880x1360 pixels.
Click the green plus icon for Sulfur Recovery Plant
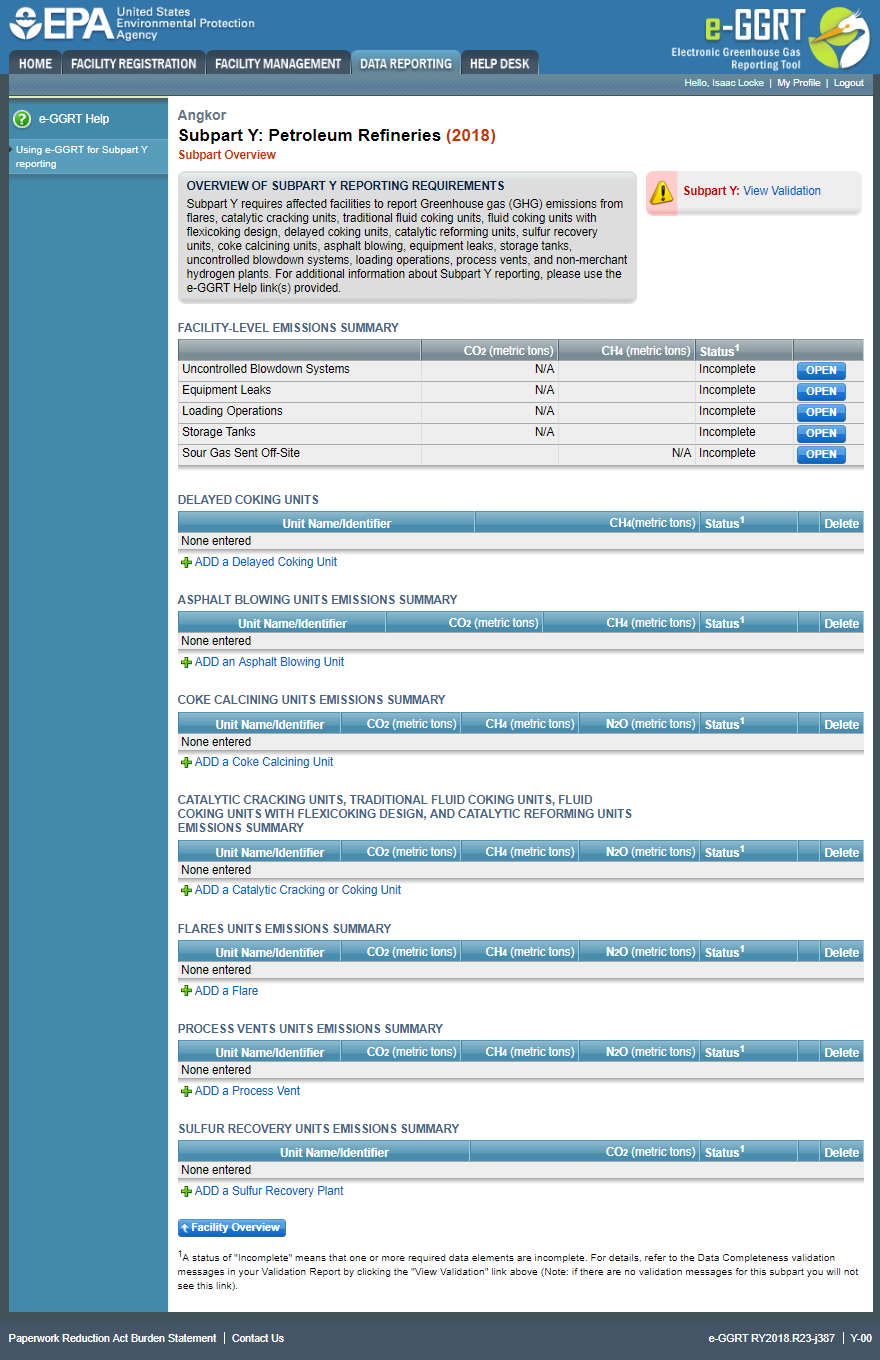click(186, 1191)
